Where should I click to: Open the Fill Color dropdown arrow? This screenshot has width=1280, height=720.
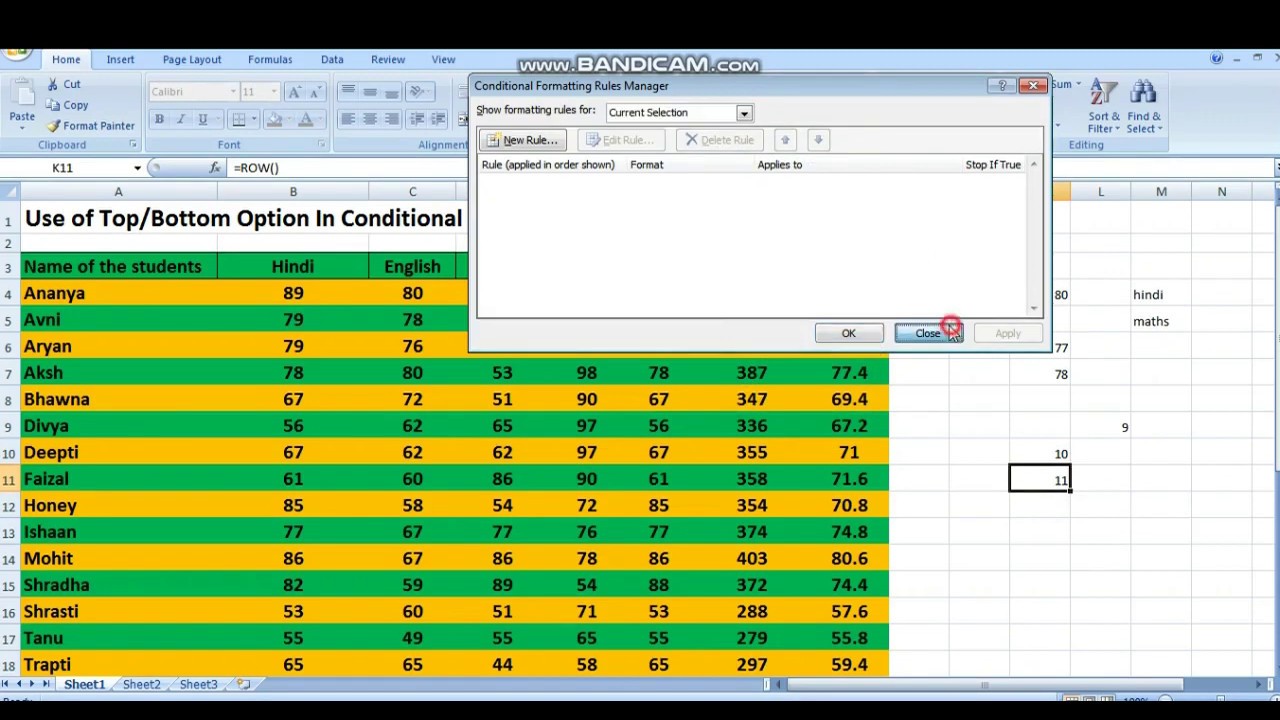click(288, 120)
